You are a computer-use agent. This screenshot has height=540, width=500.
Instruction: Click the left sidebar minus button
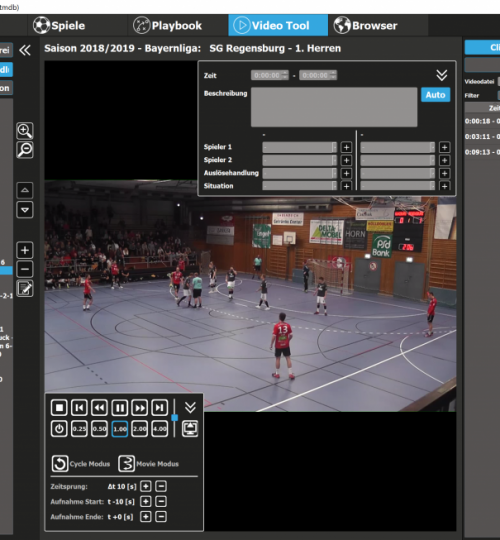pos(25,269)
